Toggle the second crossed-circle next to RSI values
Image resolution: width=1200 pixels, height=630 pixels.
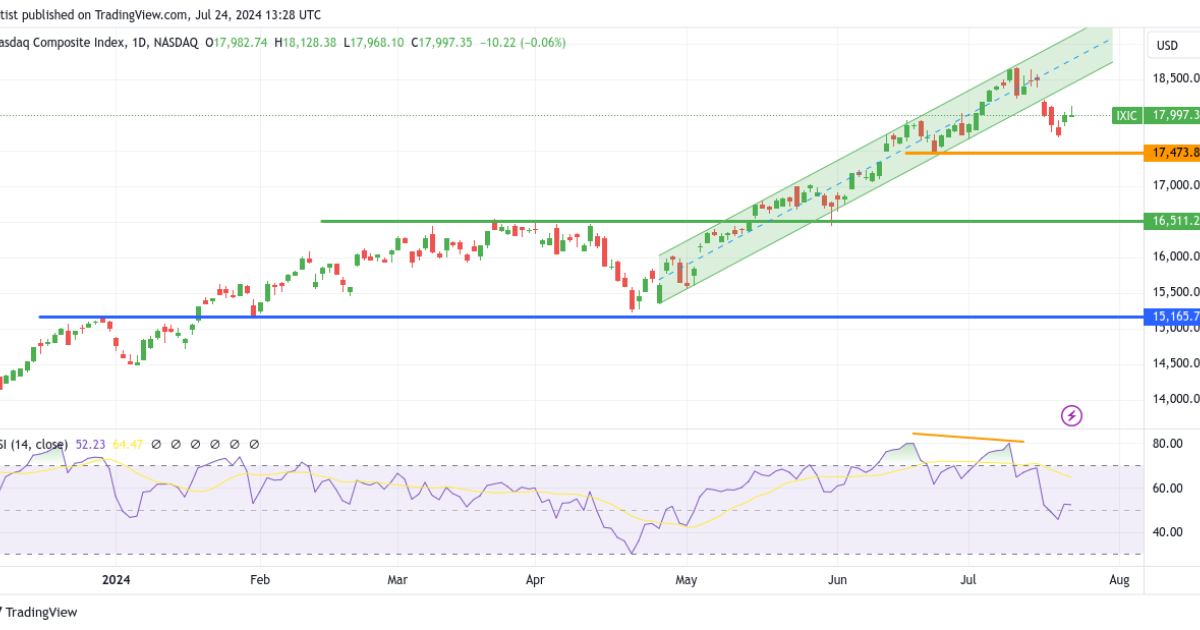[x=175, y=443]
